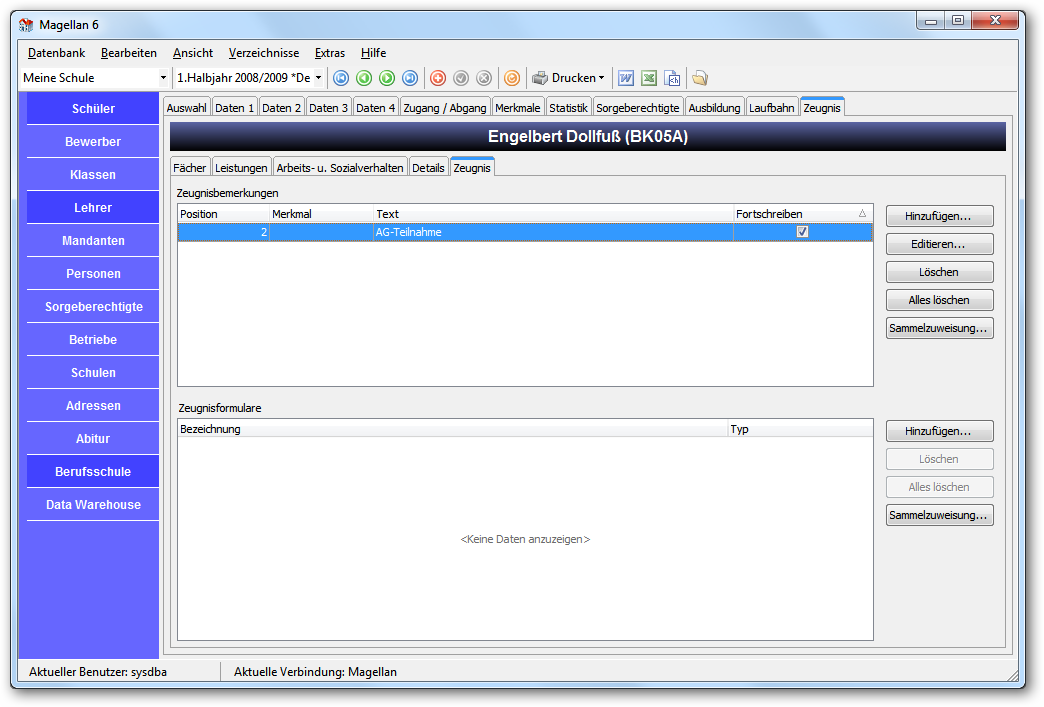Open the Verzeichnisse menu
Screen dimensions: 1044x707
[264, 53]
